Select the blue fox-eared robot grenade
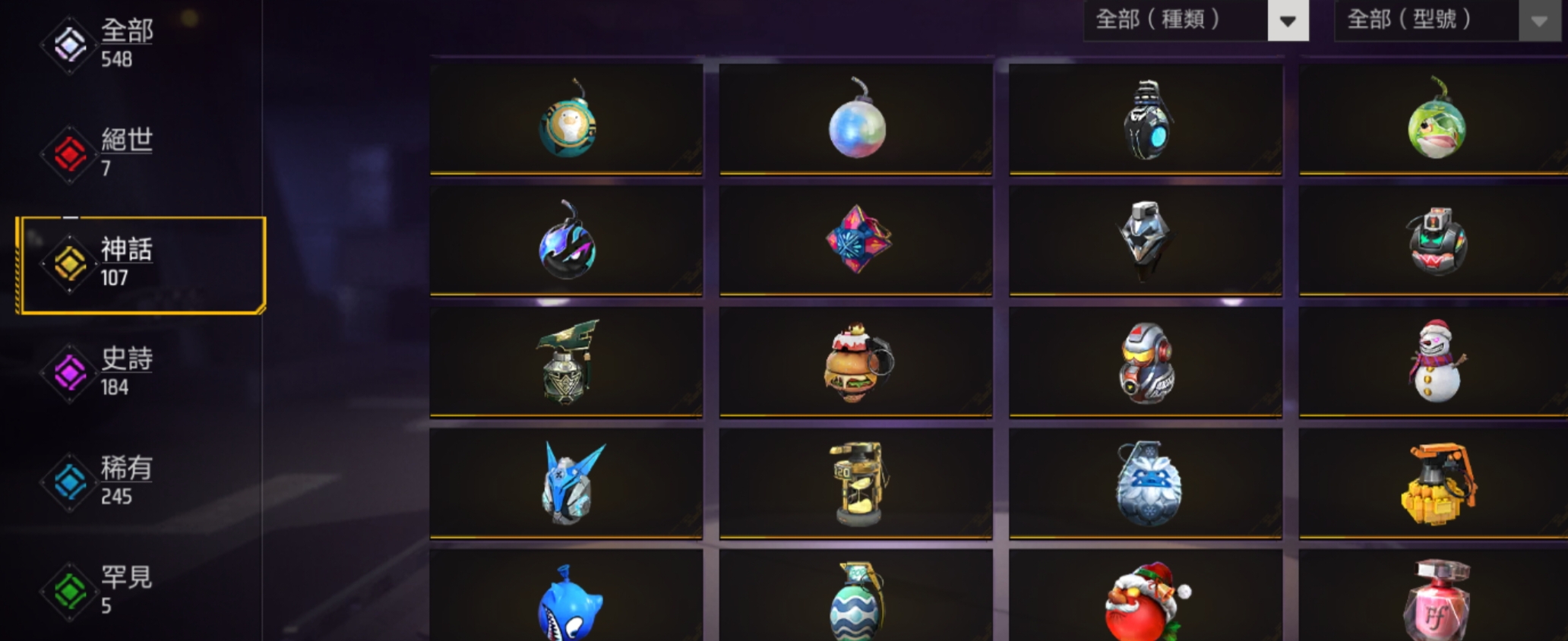 [x=567, y=483]
